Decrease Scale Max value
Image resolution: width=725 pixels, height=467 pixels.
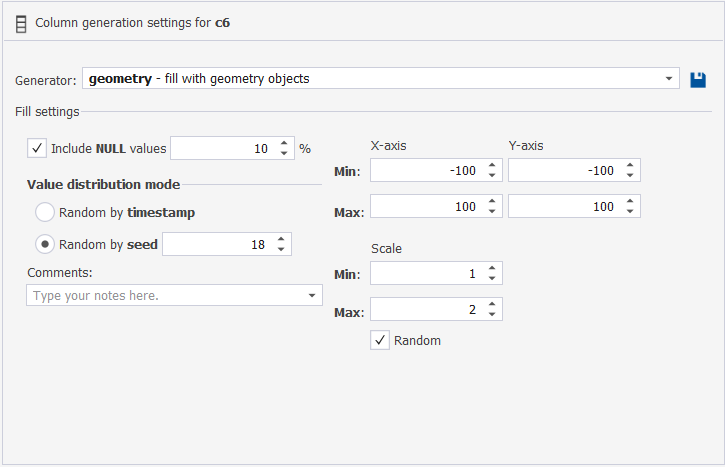[492, 315]
